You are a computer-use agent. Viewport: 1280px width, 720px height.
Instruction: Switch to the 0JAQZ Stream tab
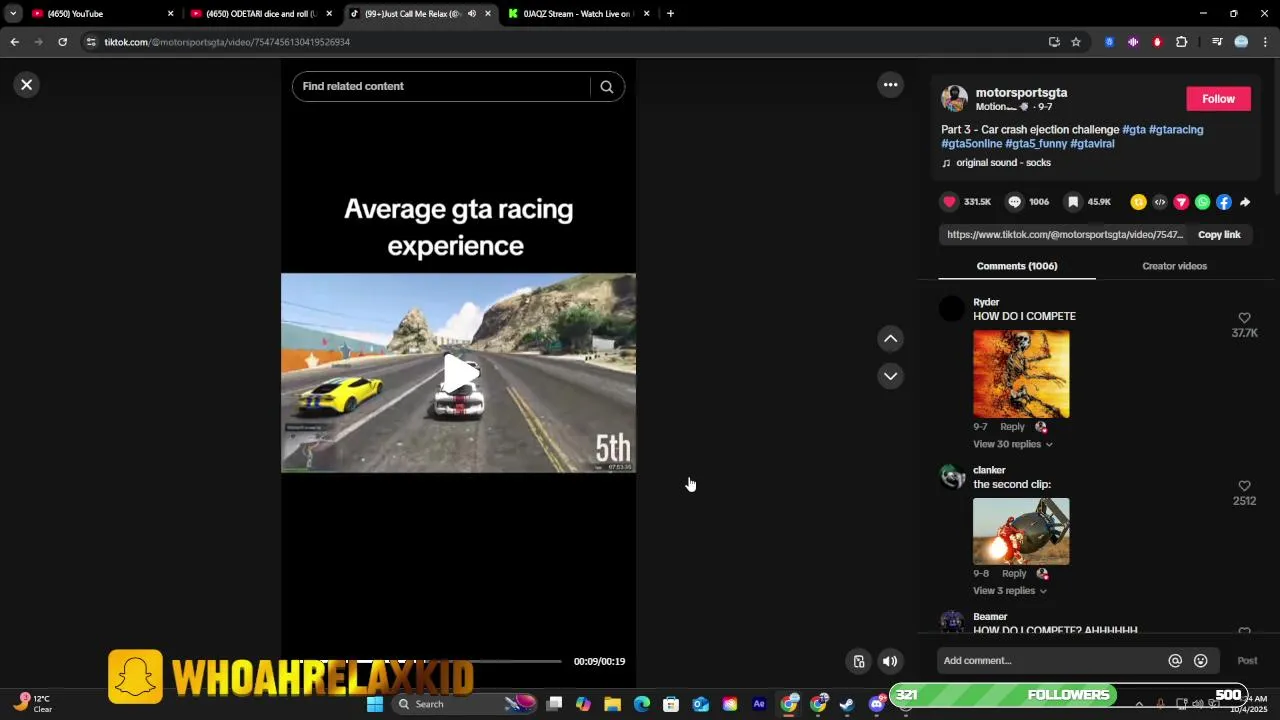pyautogui.click(x=578, y=14)
